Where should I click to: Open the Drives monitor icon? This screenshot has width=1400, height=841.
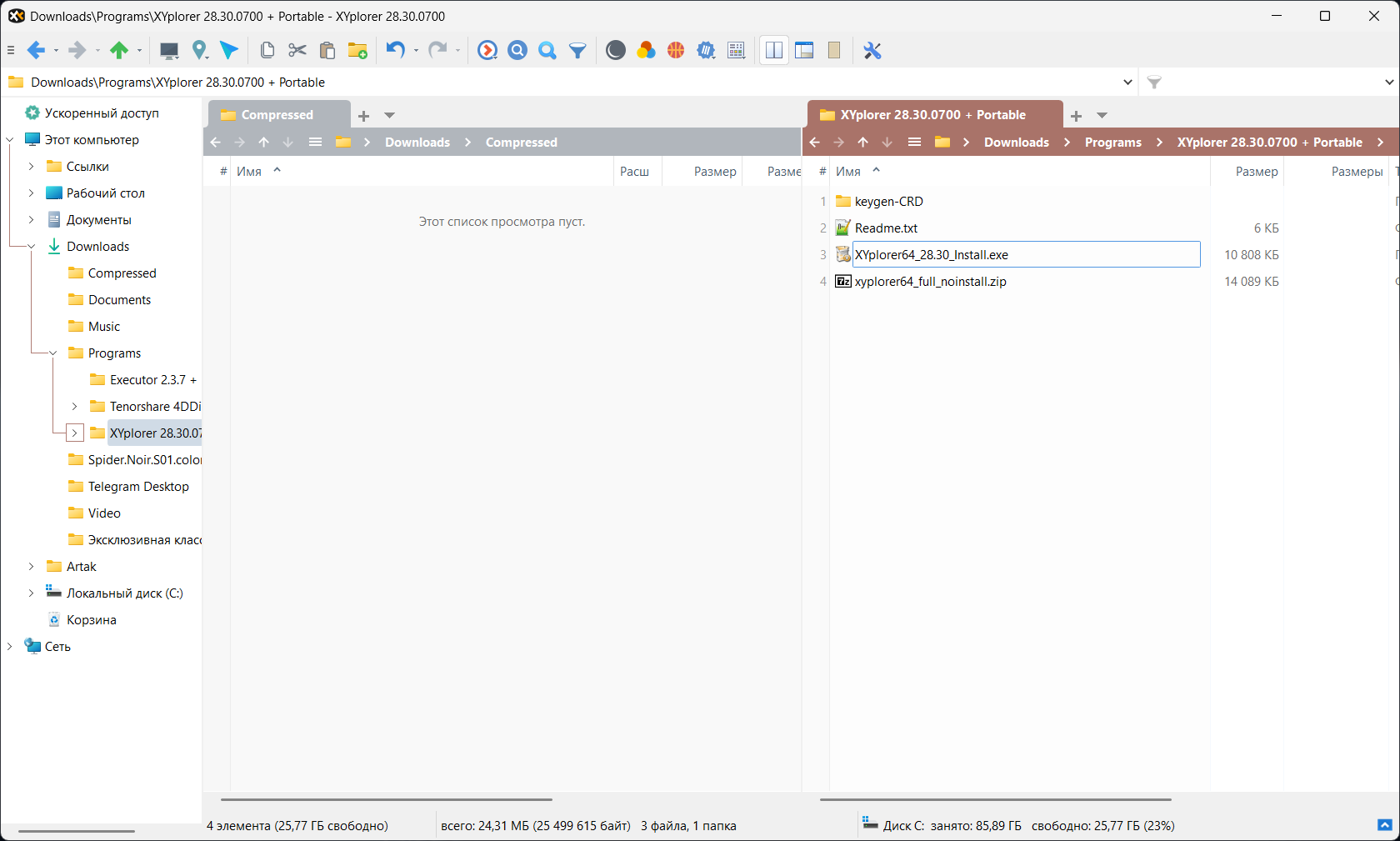click(x=169, y=51)
